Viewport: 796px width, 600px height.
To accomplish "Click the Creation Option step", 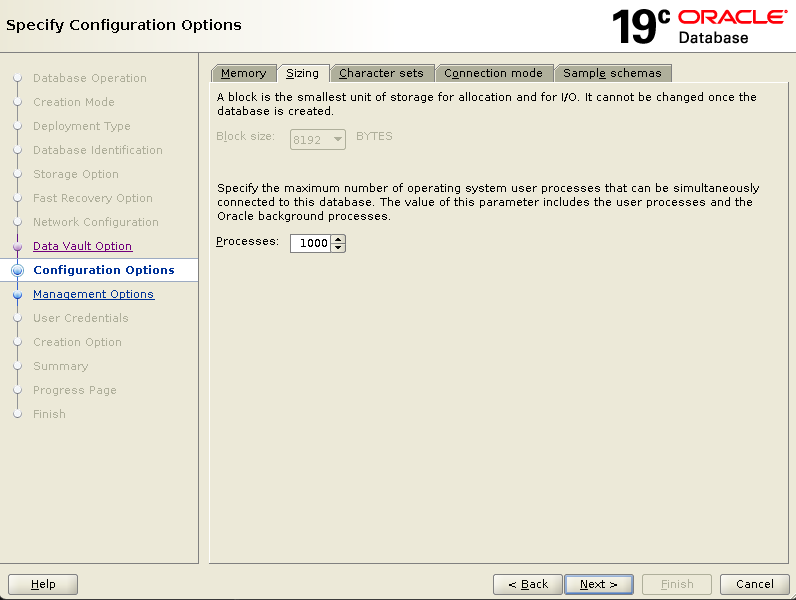I will coord(77,342).
